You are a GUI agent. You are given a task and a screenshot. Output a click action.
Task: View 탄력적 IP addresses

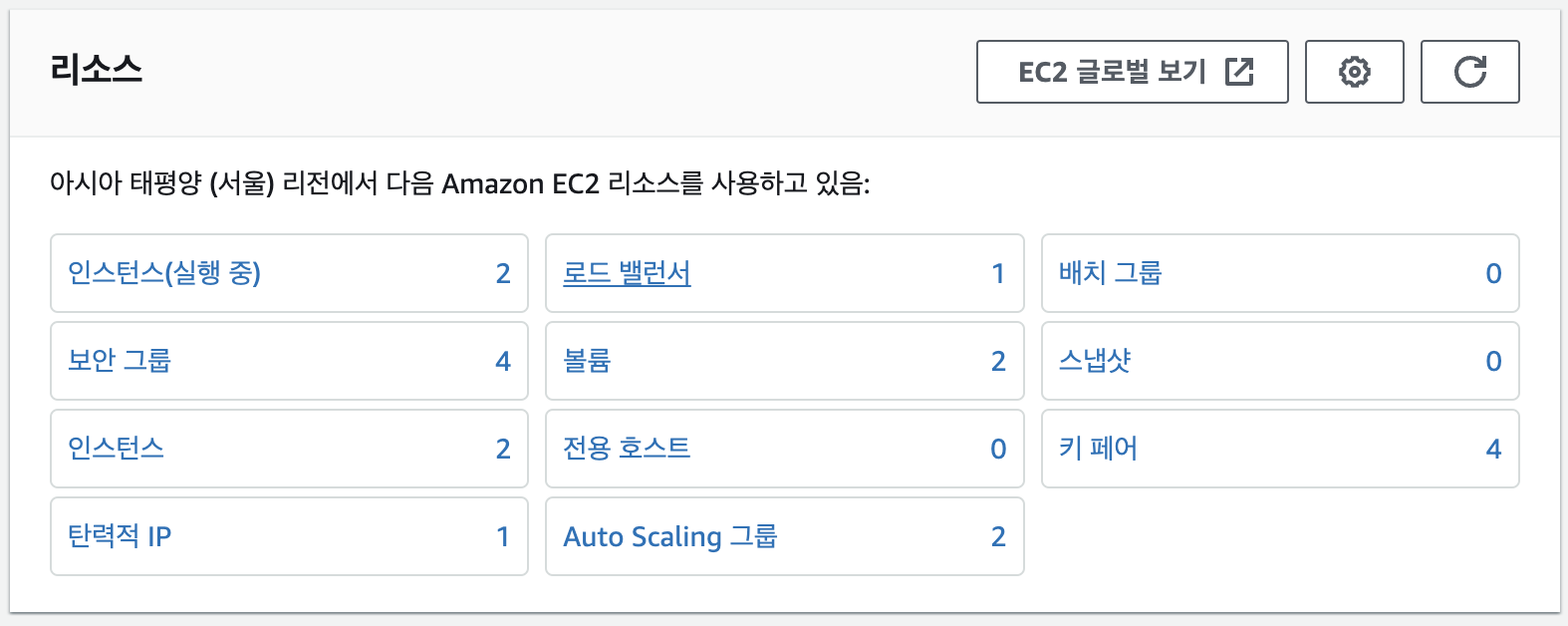pyautogui.click(x=118, y=537)
